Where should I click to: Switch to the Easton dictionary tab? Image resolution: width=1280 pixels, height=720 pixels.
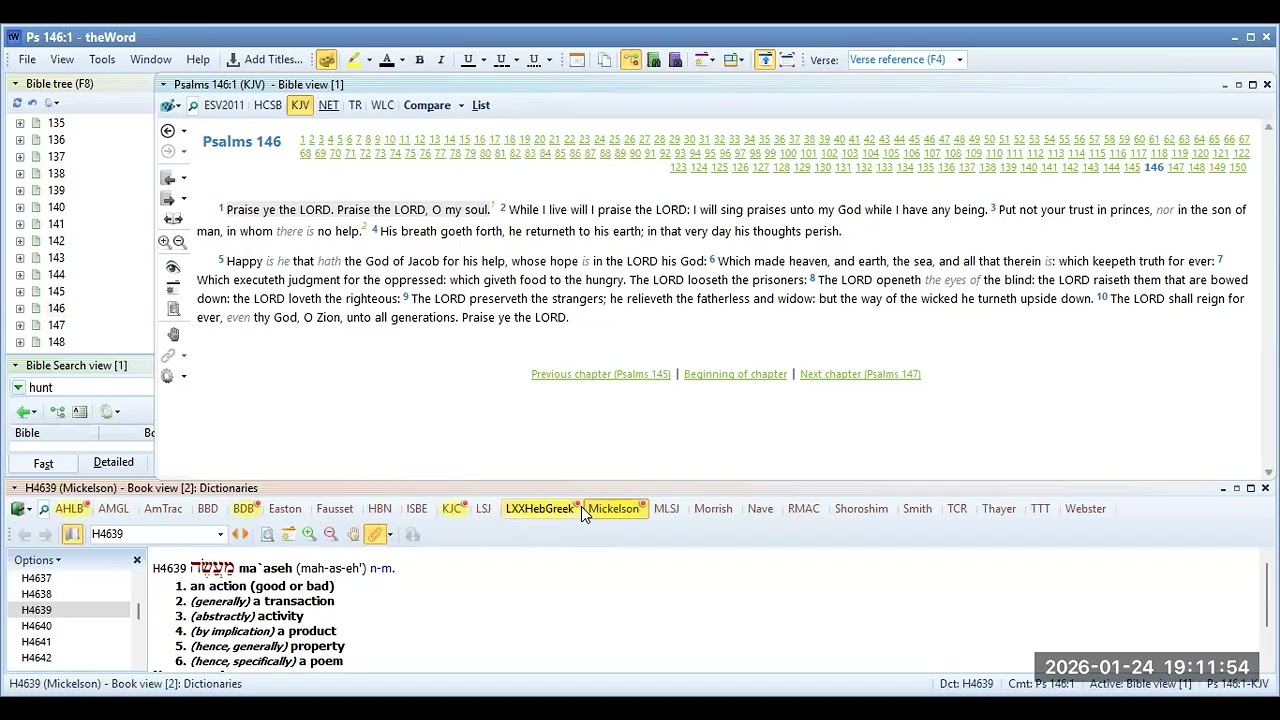[x=285, y=509]
